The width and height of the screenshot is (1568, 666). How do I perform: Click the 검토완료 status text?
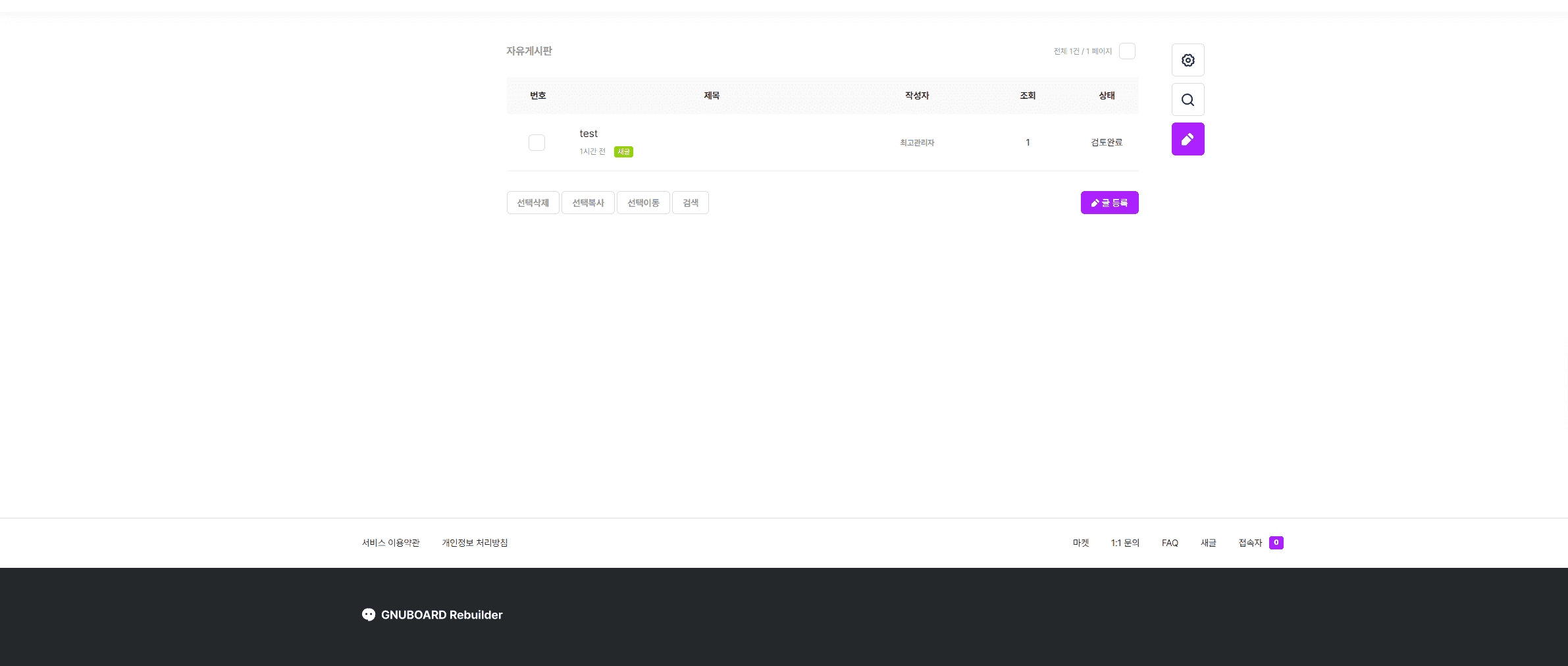click(x=1107, y=142)
